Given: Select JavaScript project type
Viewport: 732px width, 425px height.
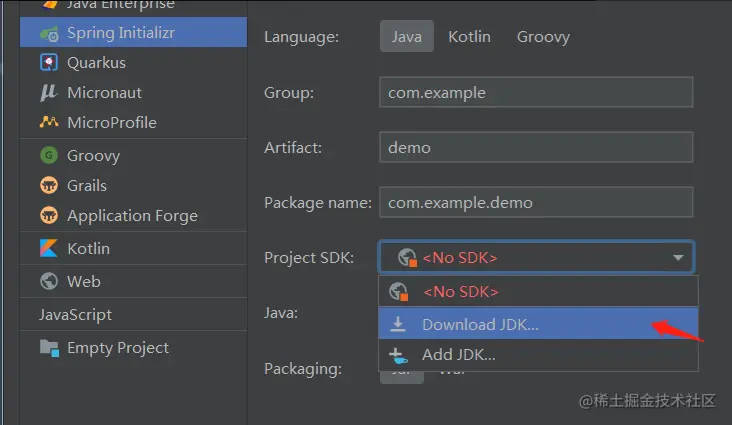Looking at the screenshot, I should [x=134, y=314].
